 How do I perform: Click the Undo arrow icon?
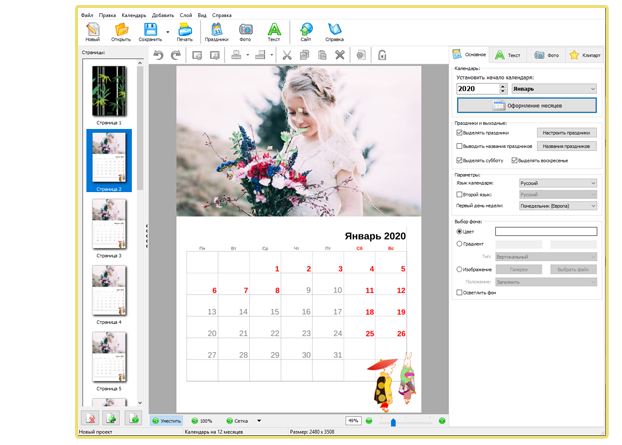click(x=157, y=55)
